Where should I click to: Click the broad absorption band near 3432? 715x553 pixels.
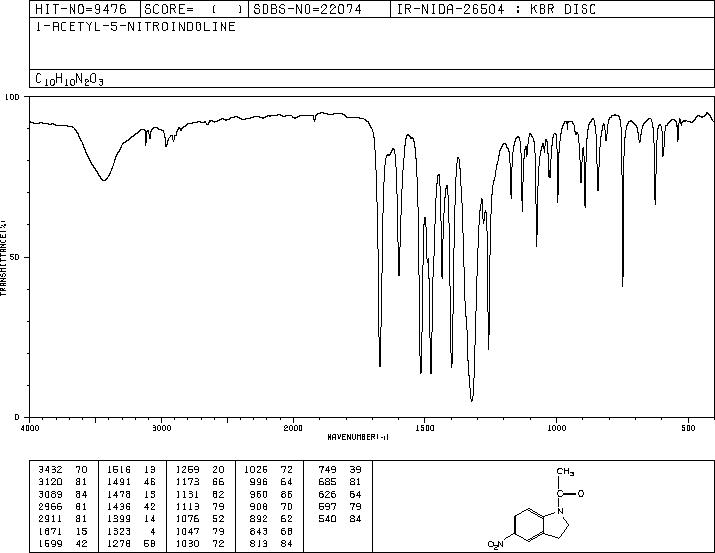(104, 180)
